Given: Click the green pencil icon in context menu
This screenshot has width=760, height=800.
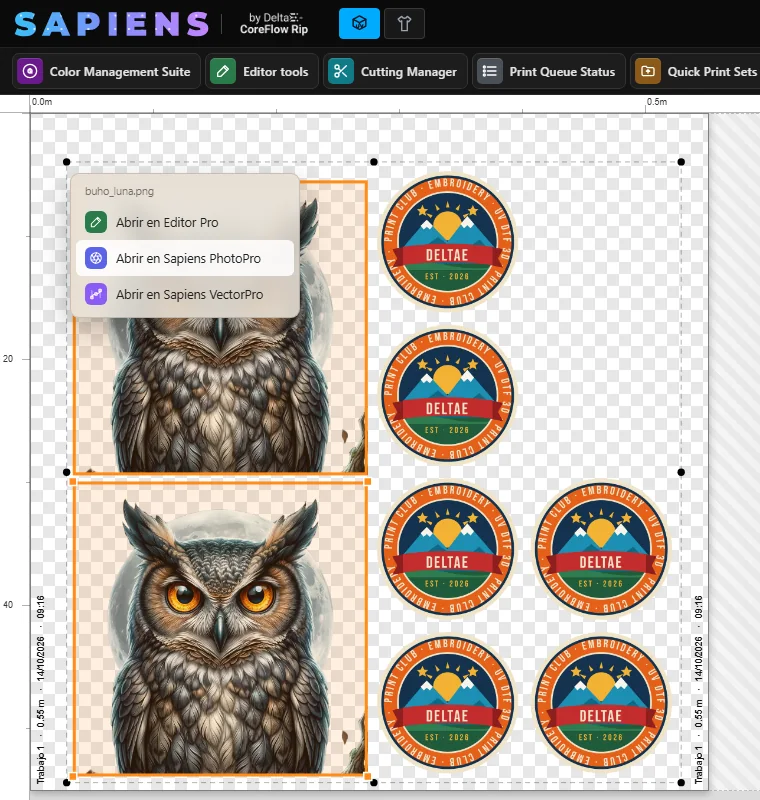Looking at the screenshot, I should [96, 222].
